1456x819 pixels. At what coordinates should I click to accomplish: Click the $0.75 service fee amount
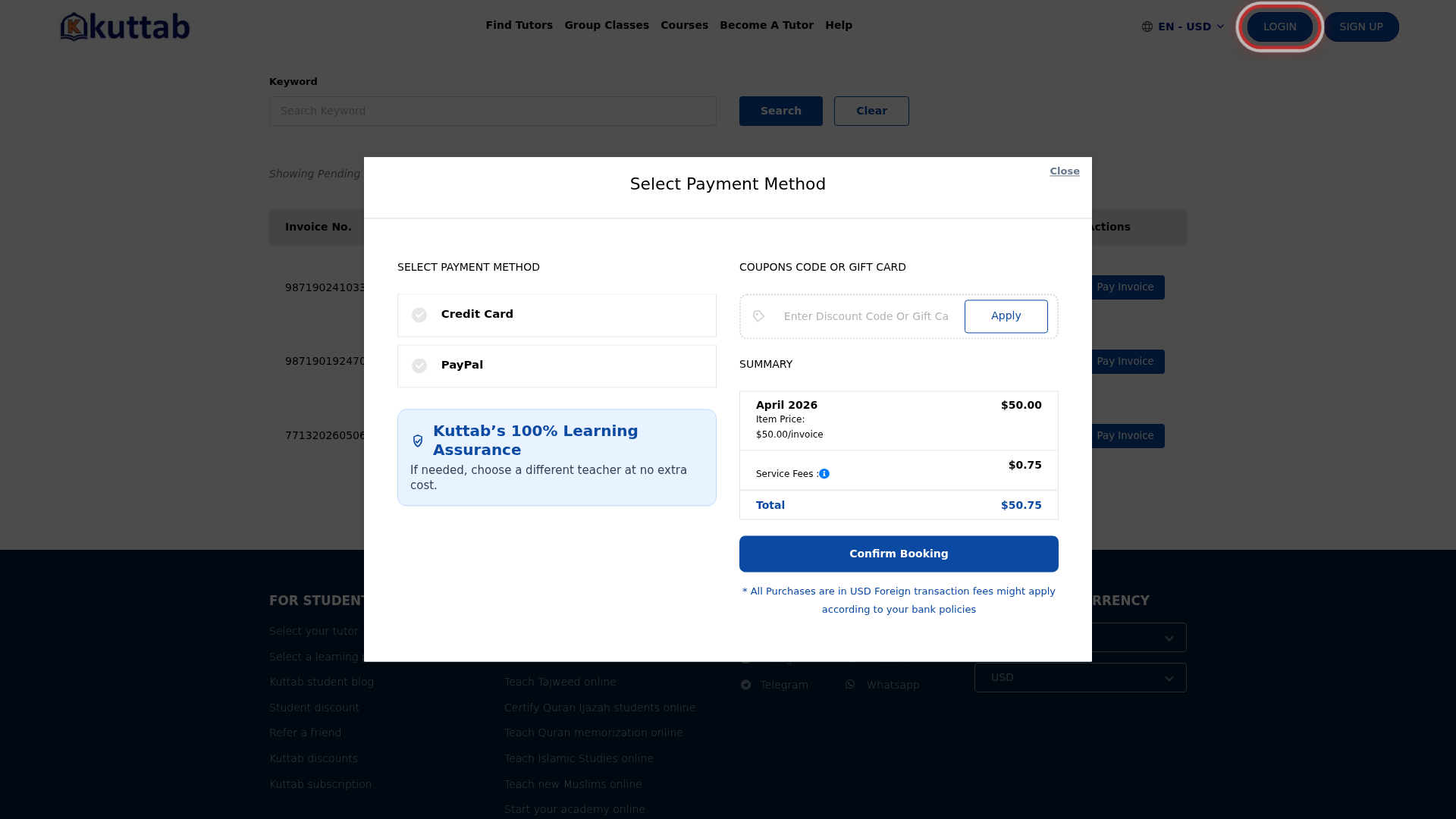(x=1025, y=465)
